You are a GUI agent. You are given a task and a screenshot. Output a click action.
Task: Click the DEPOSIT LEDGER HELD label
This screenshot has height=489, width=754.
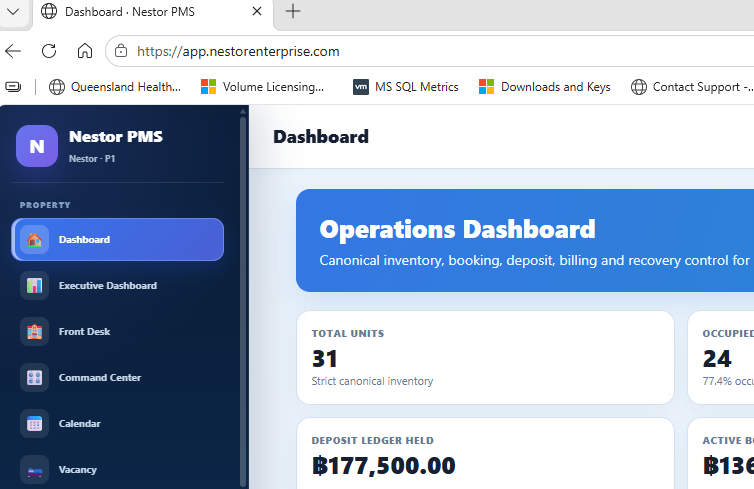click(373, 440)
